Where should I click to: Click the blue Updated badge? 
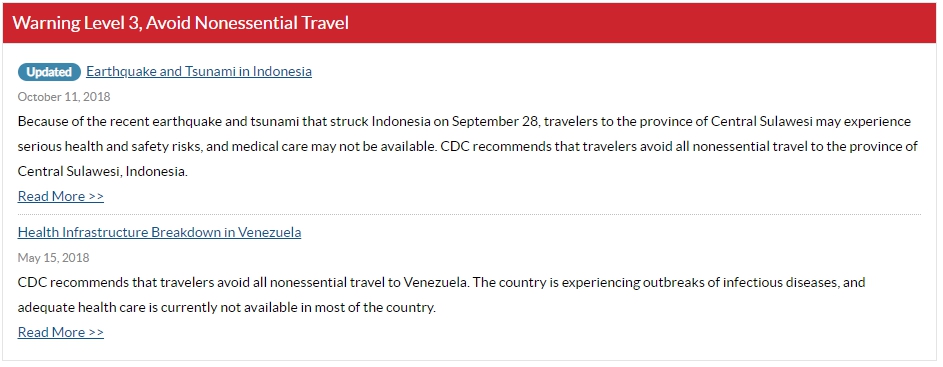click(x=49, y=72)
